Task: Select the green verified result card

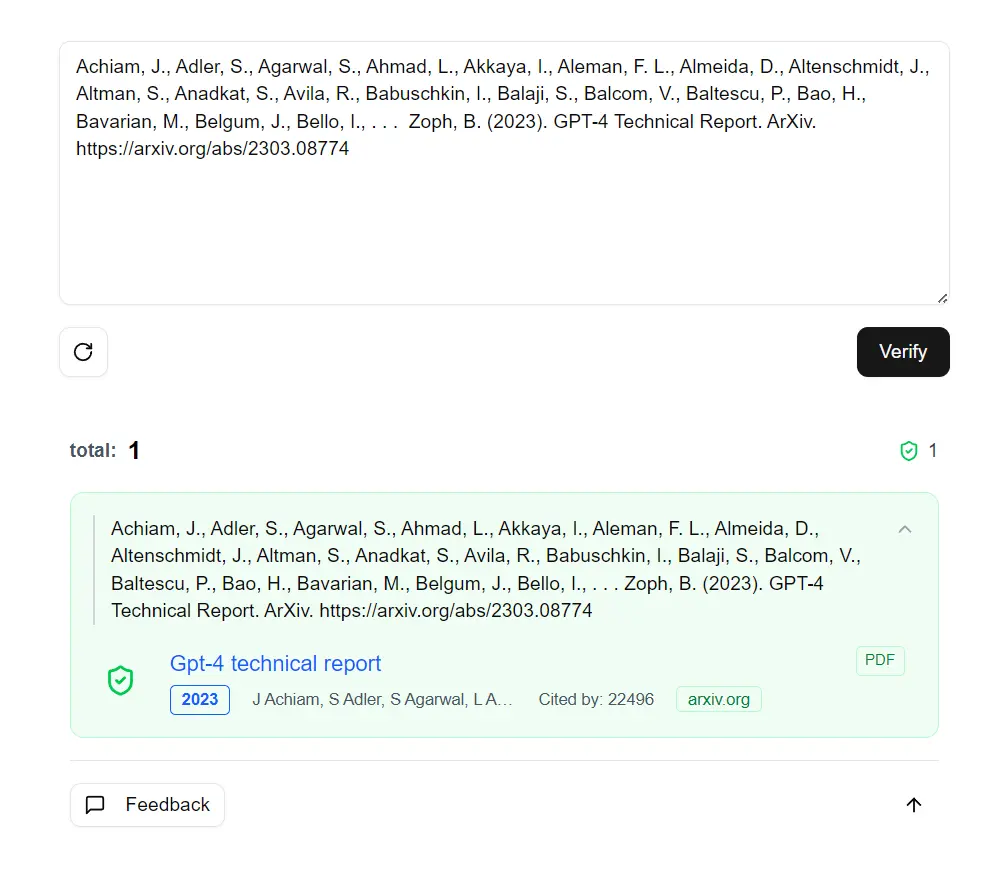Action: pos(504,614)
